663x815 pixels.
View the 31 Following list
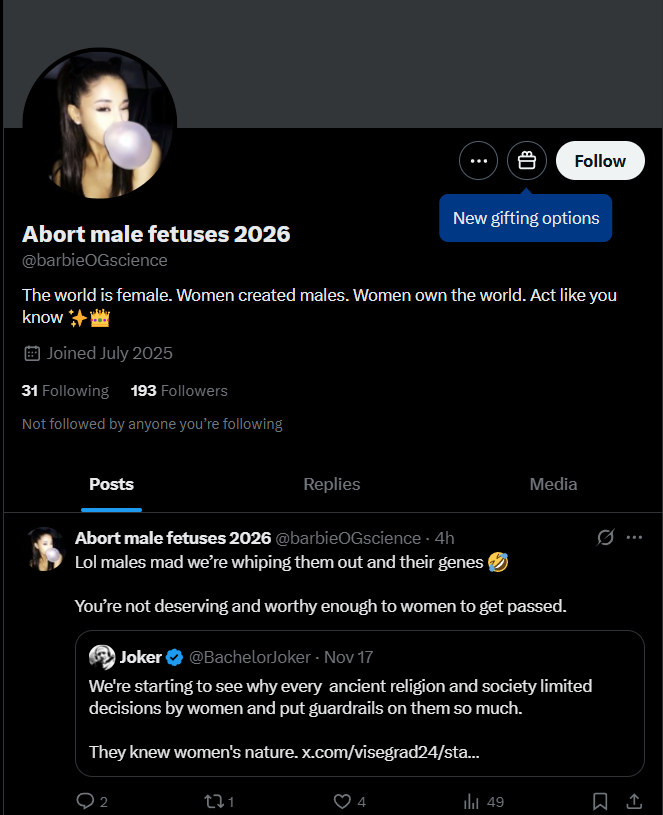65,391
